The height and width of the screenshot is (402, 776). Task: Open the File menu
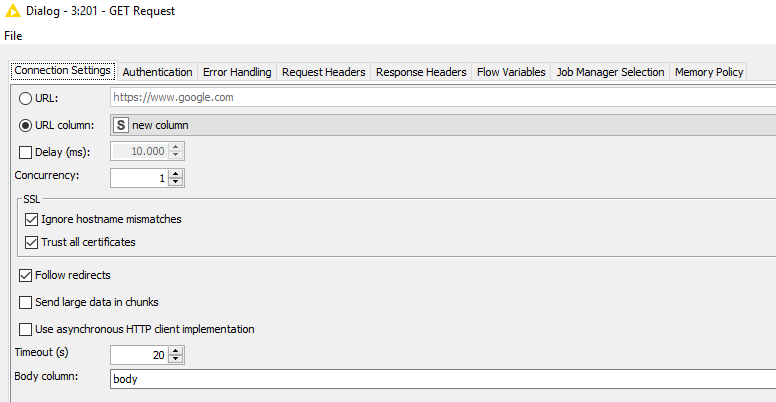point(12,35)
